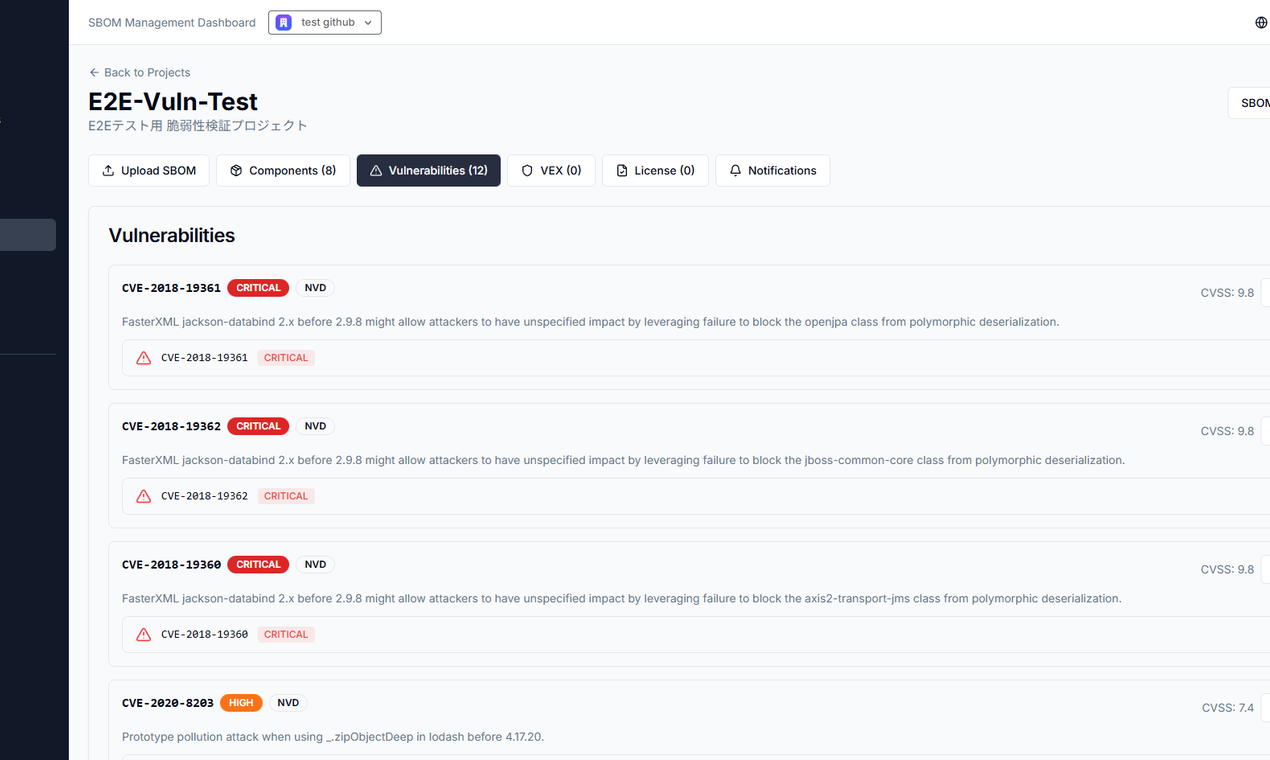Open the test github project dropdown

[324, 22]
